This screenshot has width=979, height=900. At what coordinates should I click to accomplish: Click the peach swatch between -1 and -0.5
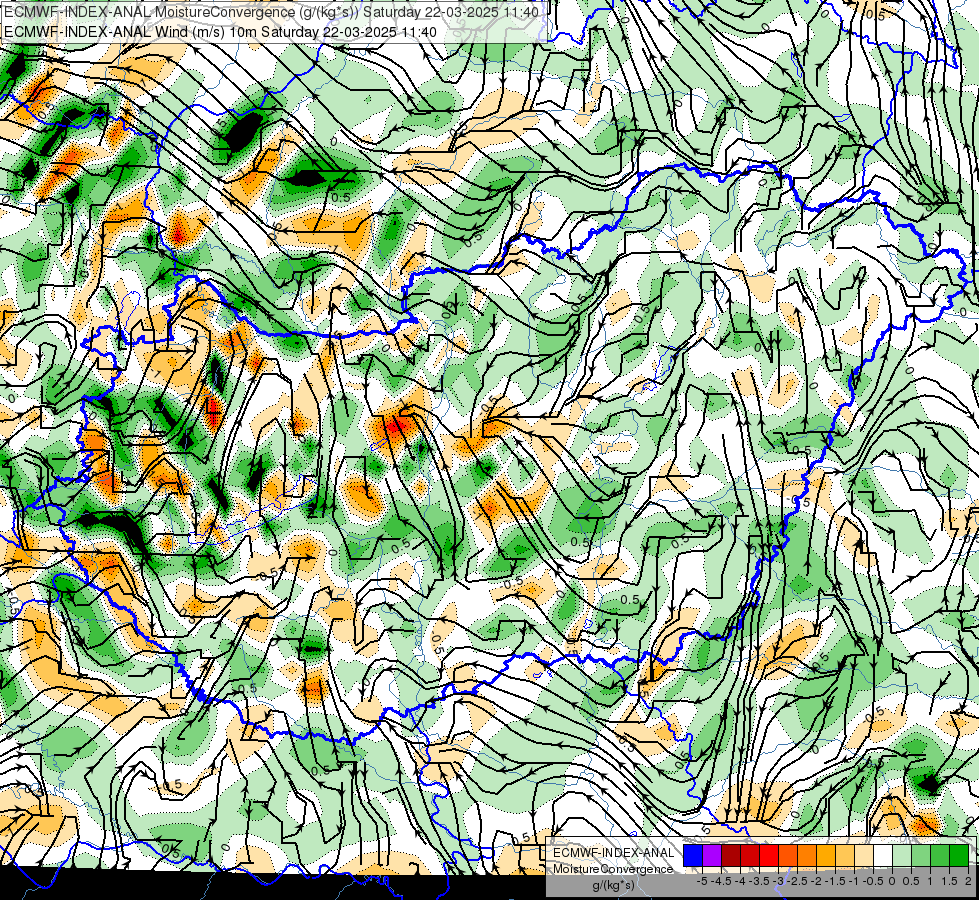pos(864,855)
